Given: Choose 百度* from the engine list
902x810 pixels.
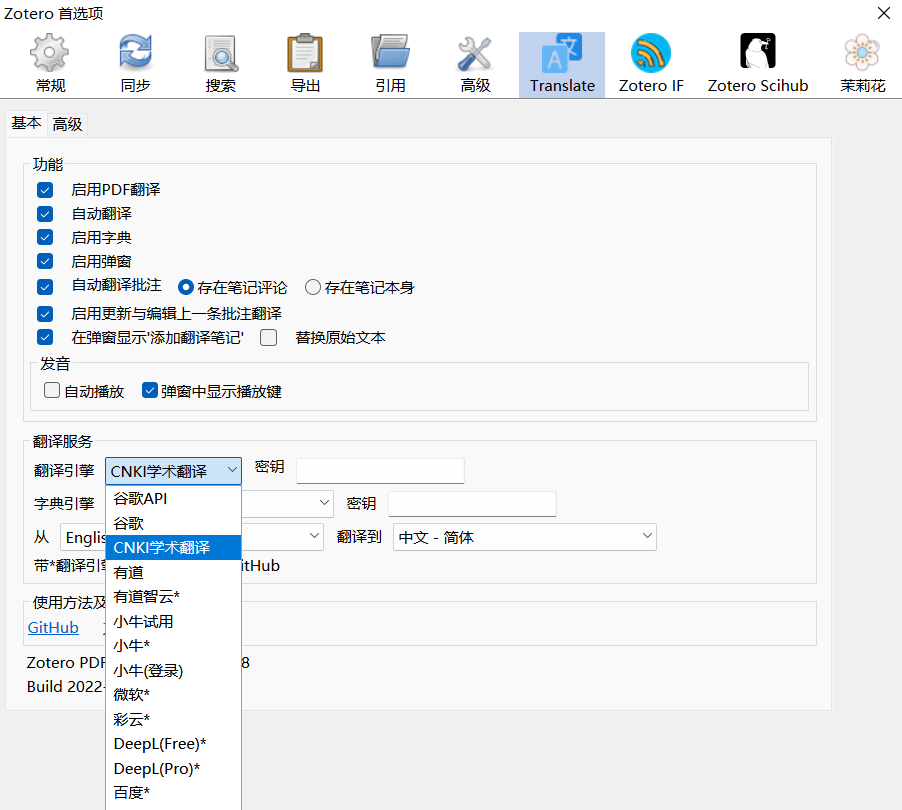Looking at the screenshot, I should click(173, 793).
